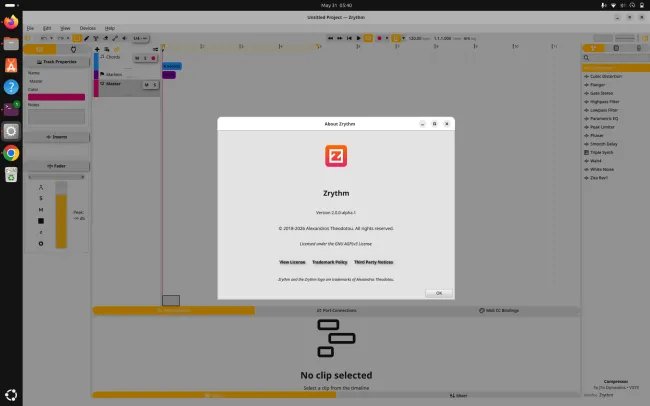Viewport: 650px width, 406px height.
Task: Click the rewind transport button
Action: coord(330,38)
